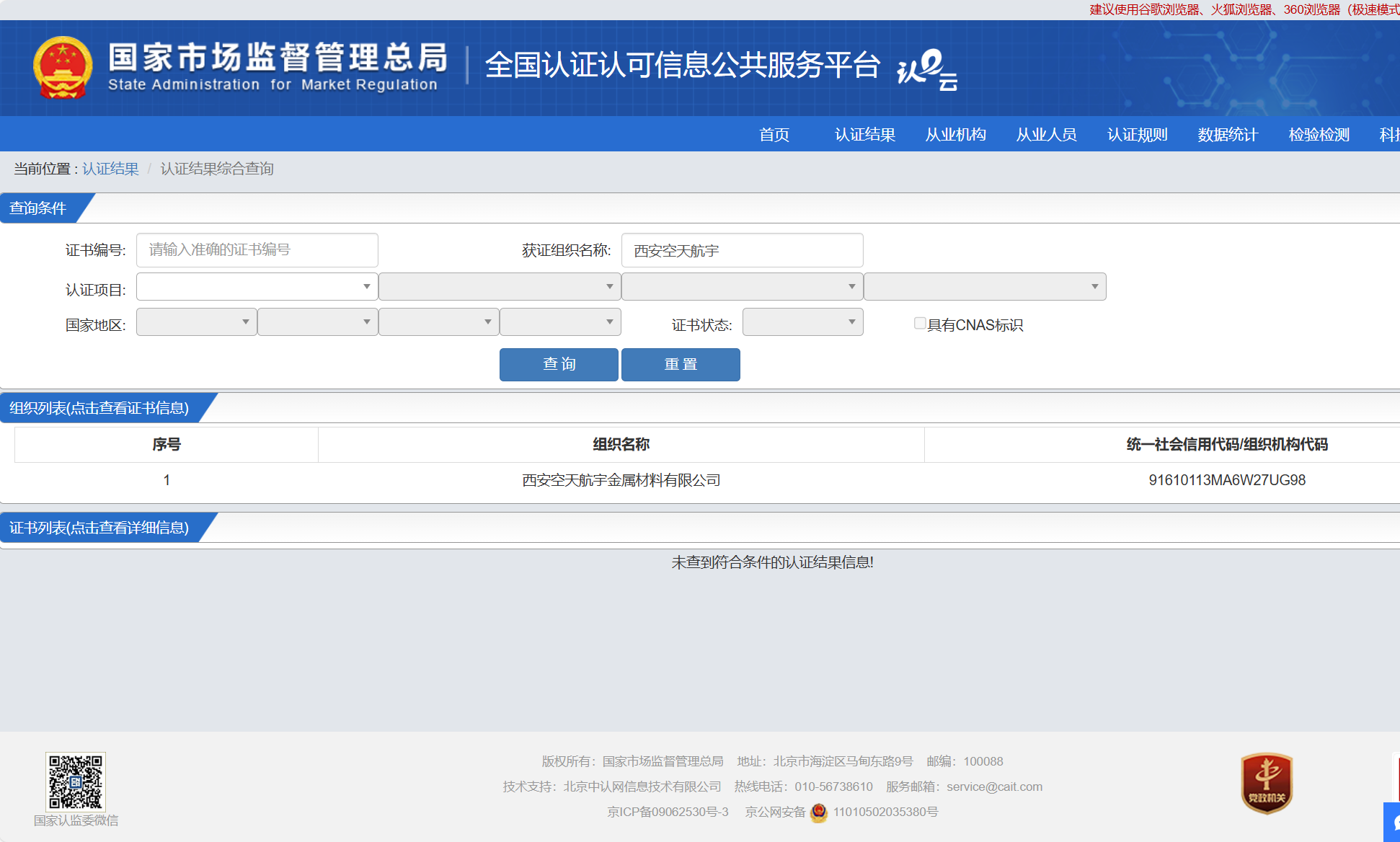Click the WeChat QR code image

[76, 782]
